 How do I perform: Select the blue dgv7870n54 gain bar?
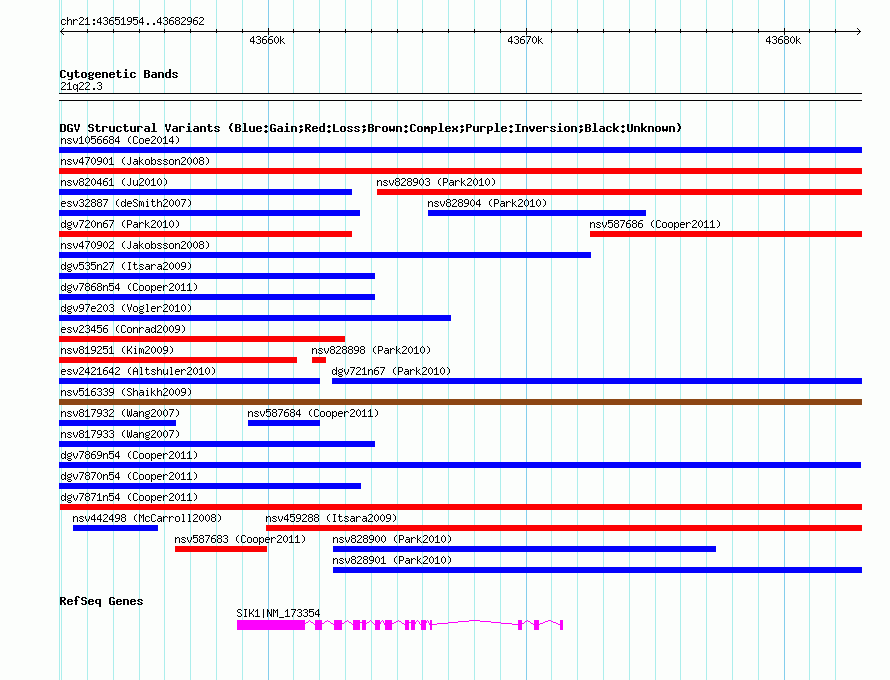tap(210, 486)
